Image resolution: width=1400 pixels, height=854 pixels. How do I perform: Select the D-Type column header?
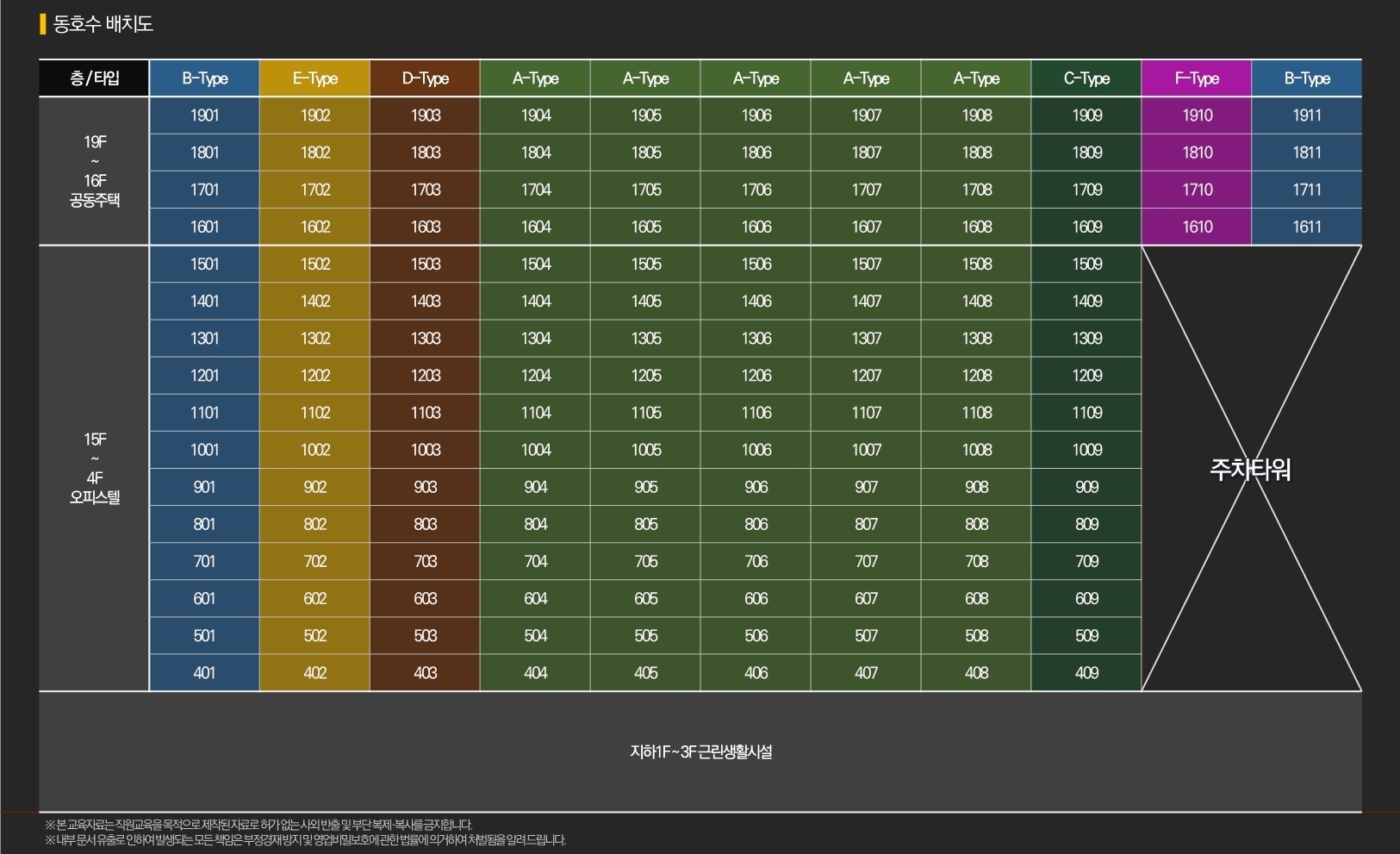tap(425, 78)
